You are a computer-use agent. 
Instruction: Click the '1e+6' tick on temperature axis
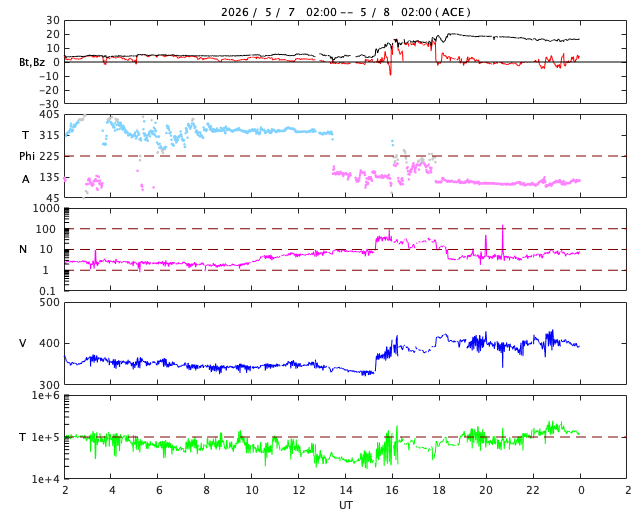tap(46, 395)
